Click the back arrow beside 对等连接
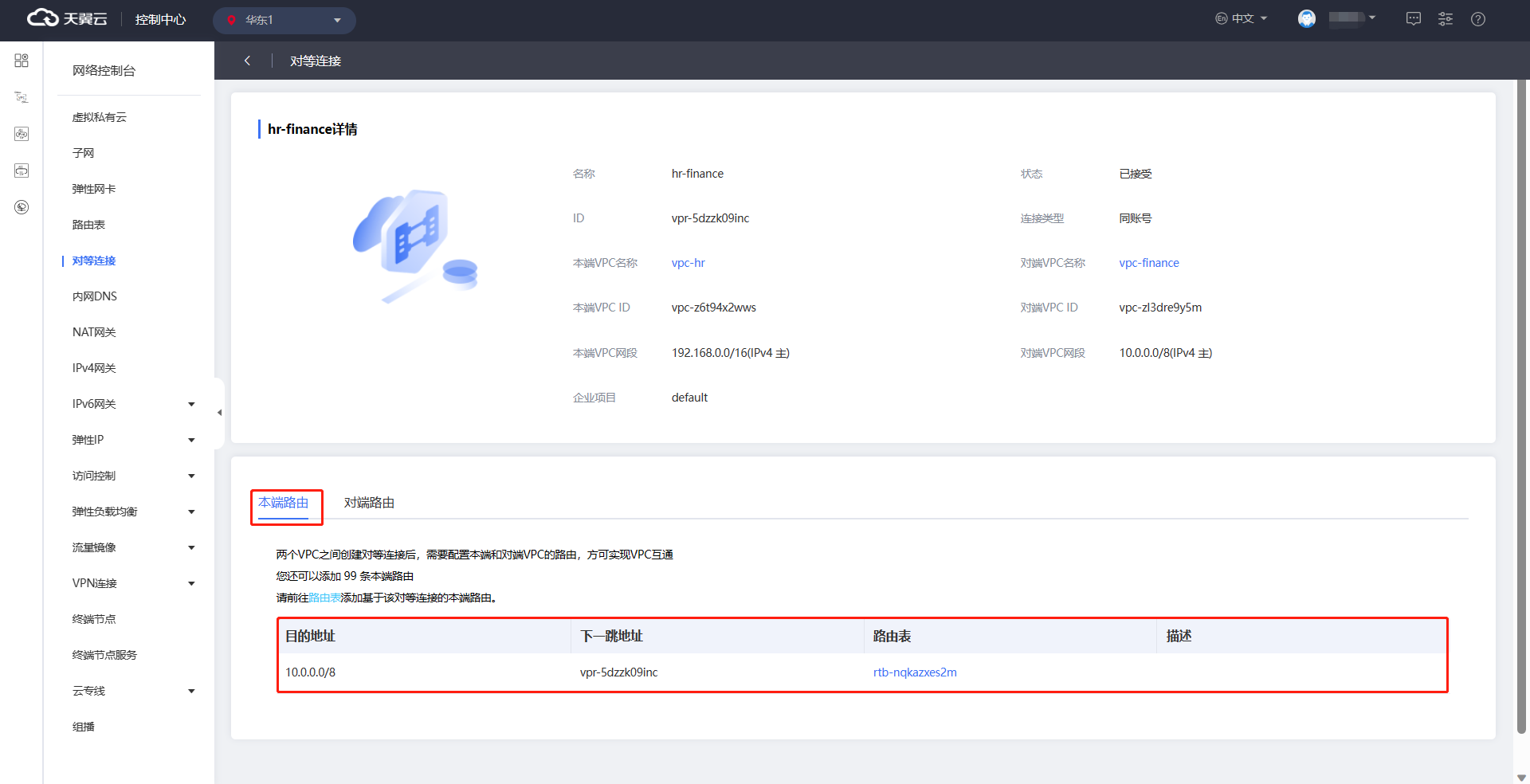 pos(247,61)
